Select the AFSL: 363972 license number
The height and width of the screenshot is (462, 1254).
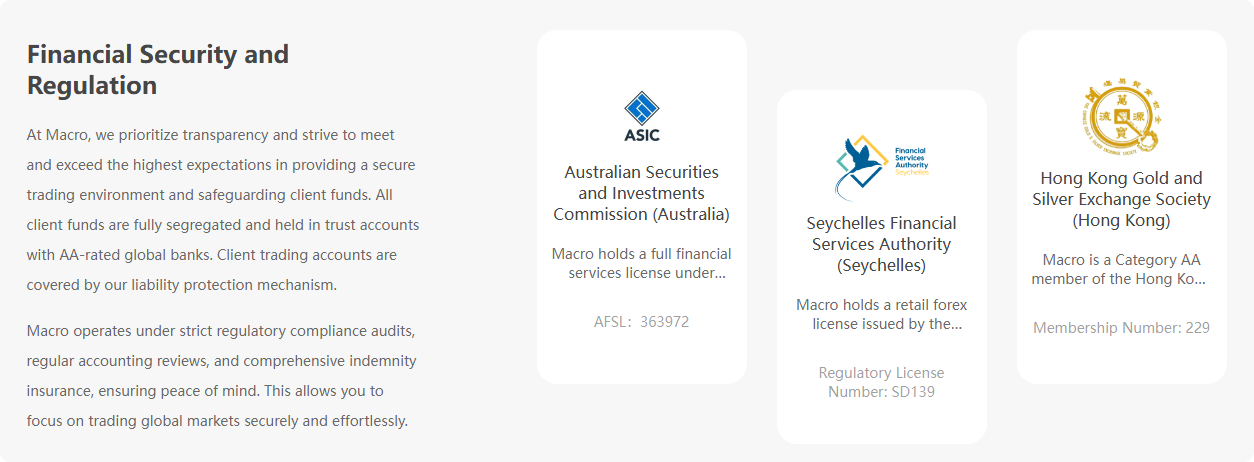(642, 322)
